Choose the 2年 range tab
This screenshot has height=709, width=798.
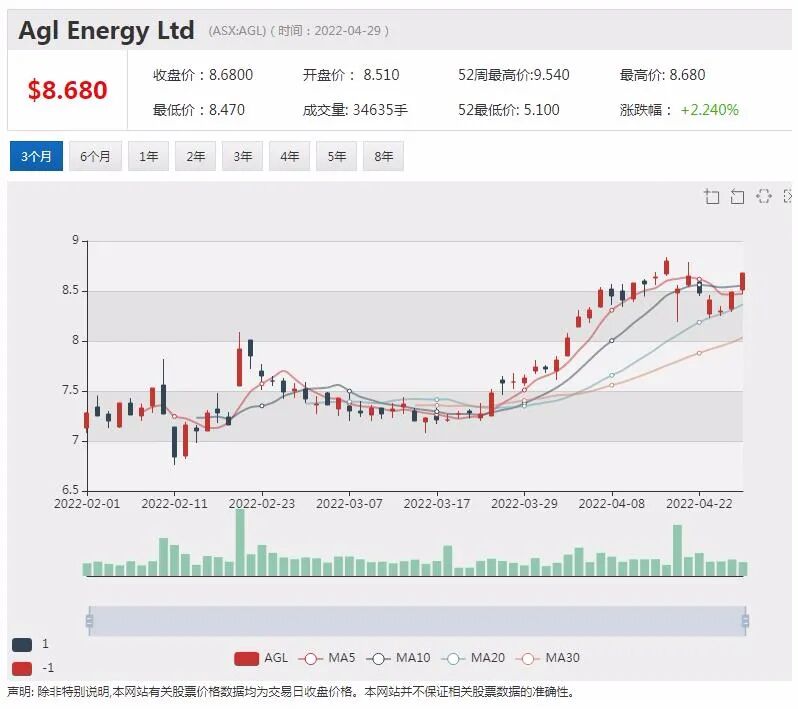(x=195, y=156)
